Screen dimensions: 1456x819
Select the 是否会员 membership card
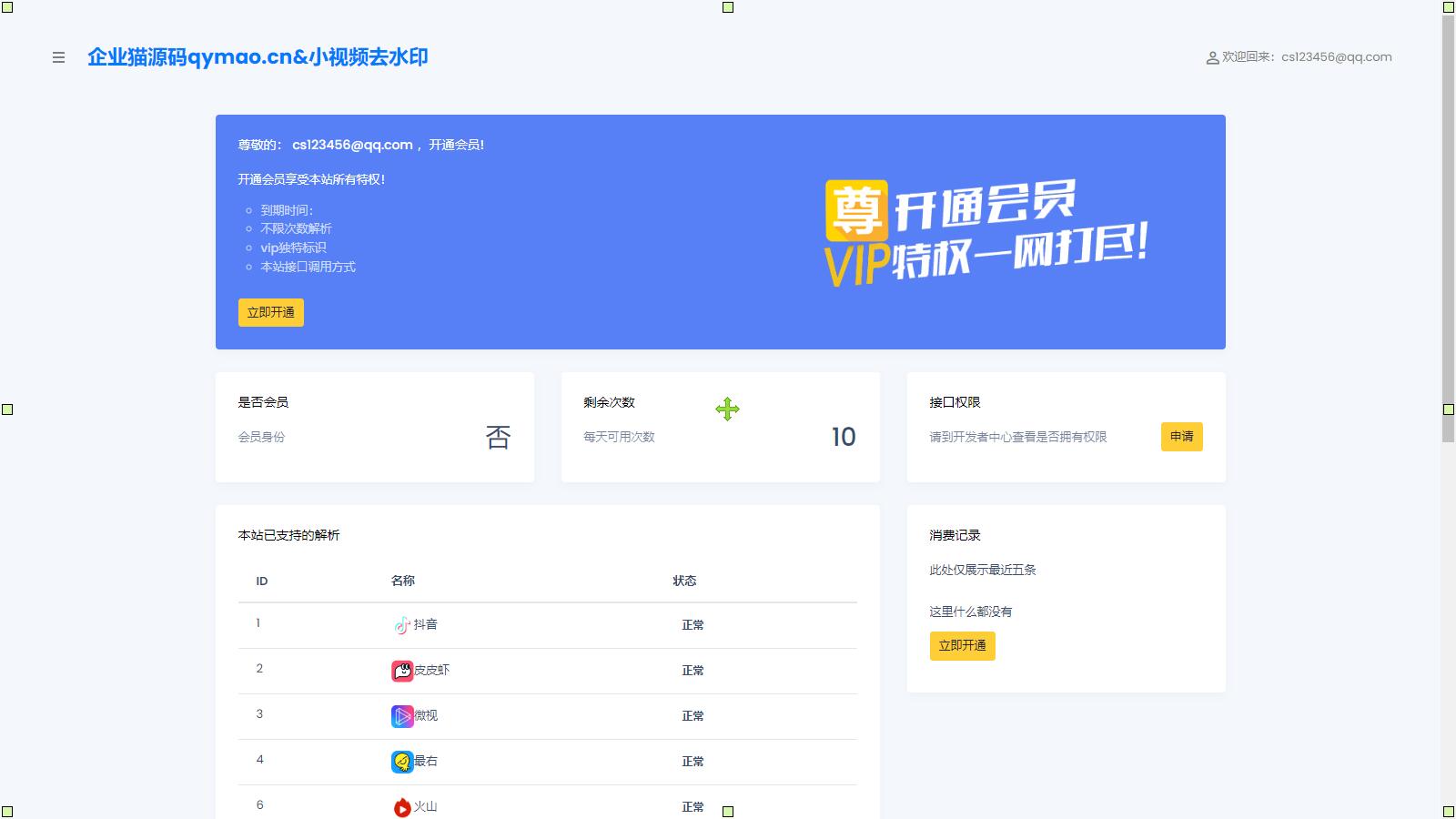(x=374, y=427)
